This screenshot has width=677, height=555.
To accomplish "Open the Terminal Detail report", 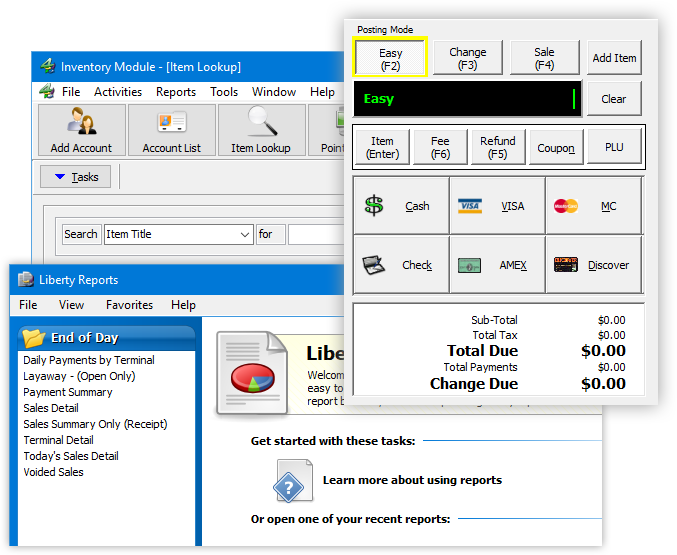I will tap(58, 440).
